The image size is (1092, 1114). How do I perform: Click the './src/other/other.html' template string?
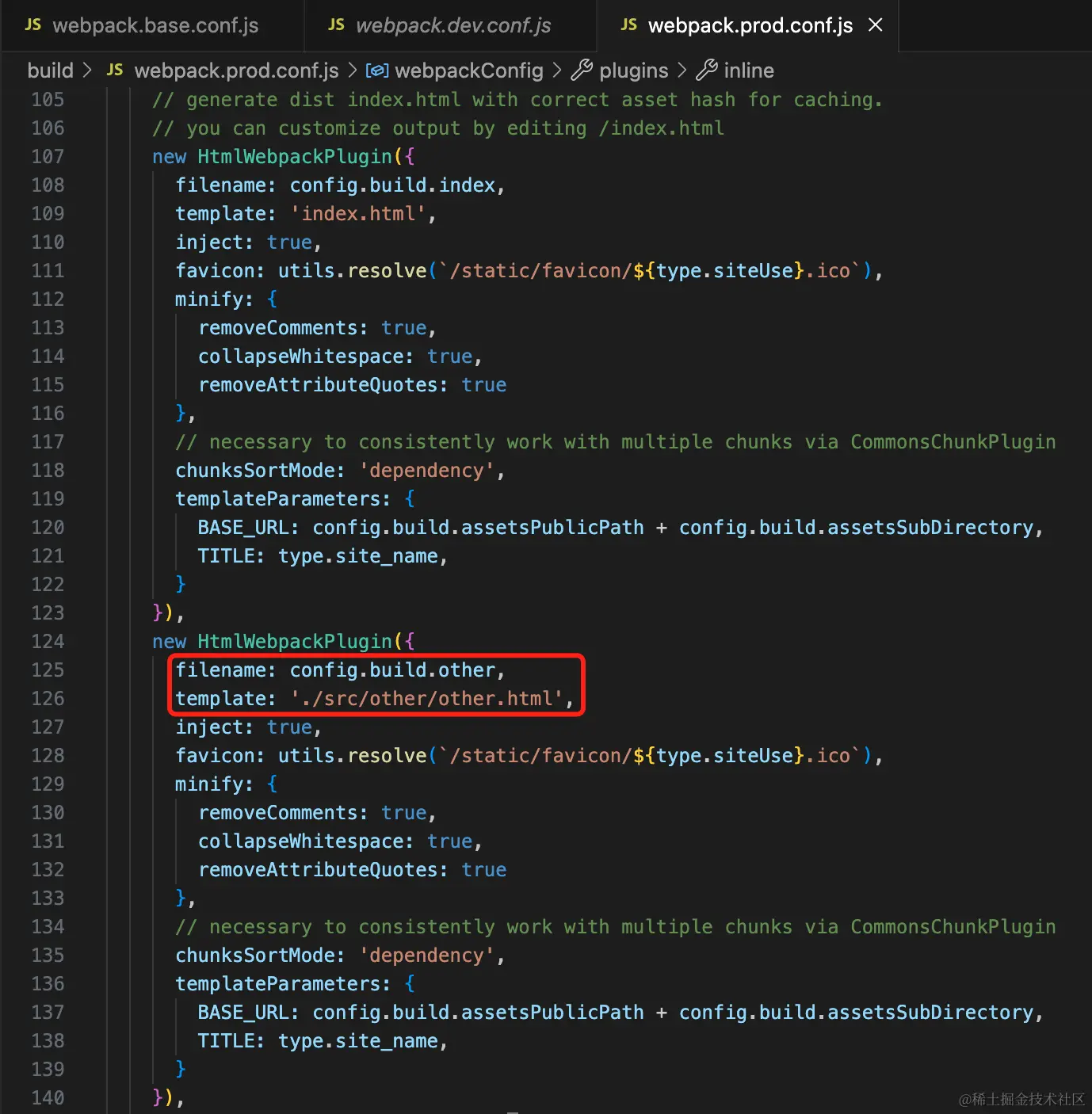point(427,699)
